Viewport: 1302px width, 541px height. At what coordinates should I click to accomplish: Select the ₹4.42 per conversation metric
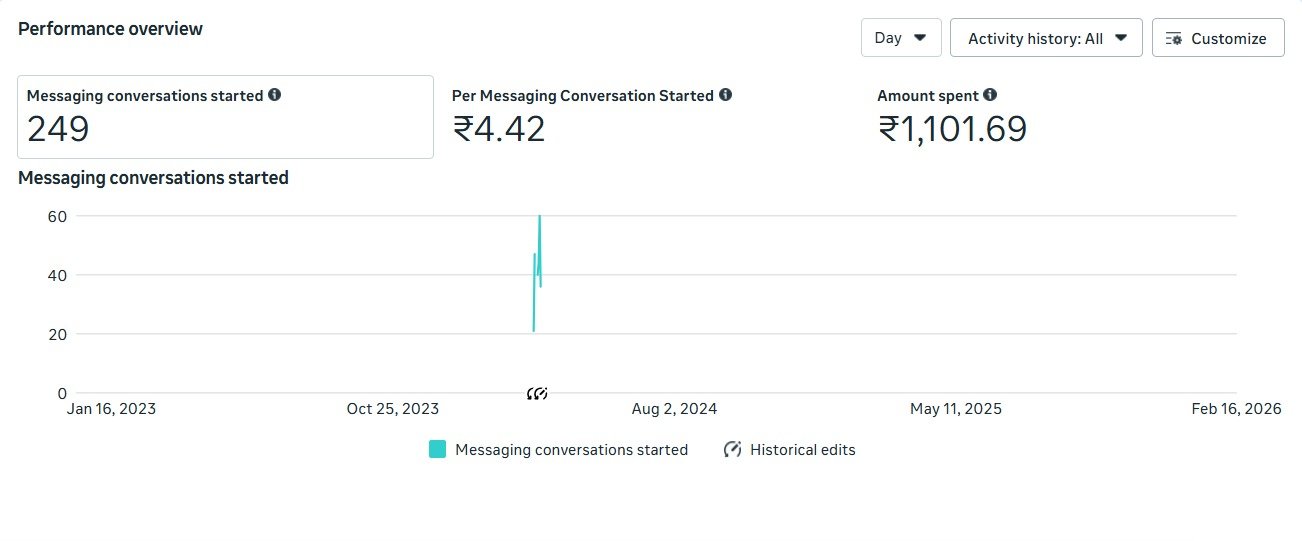[x=499, y=129]
